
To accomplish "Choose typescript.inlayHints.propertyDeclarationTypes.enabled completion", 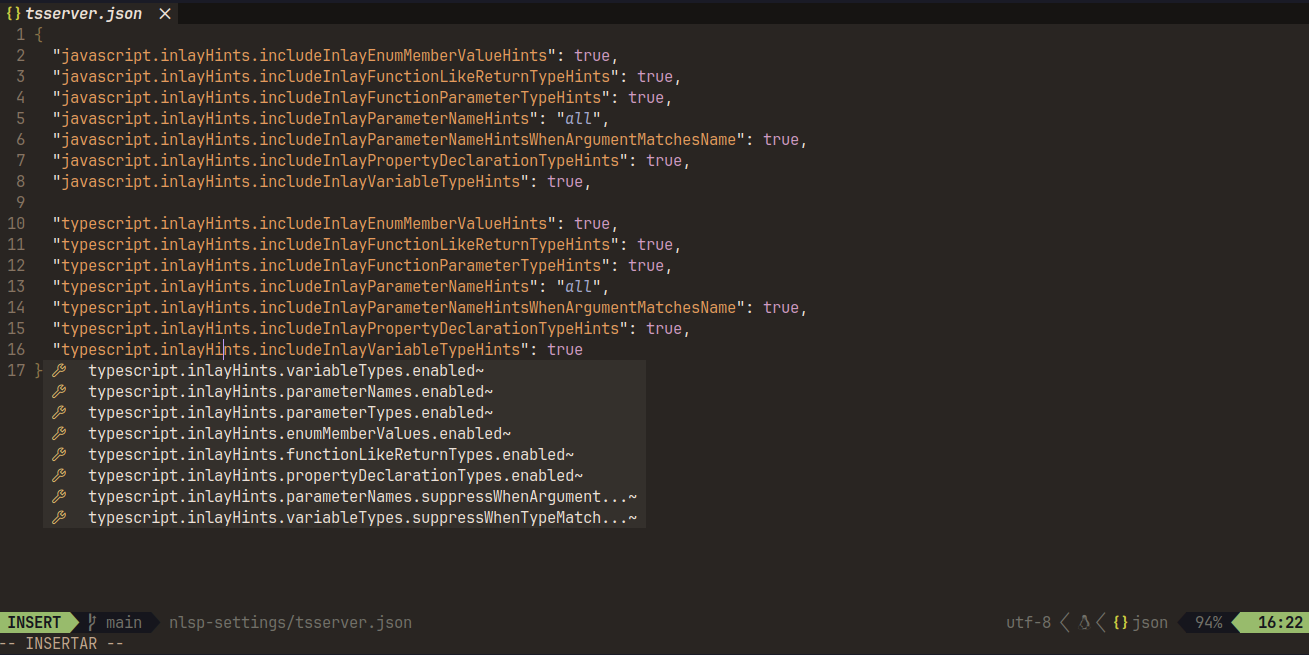I will tap(344, 476).
